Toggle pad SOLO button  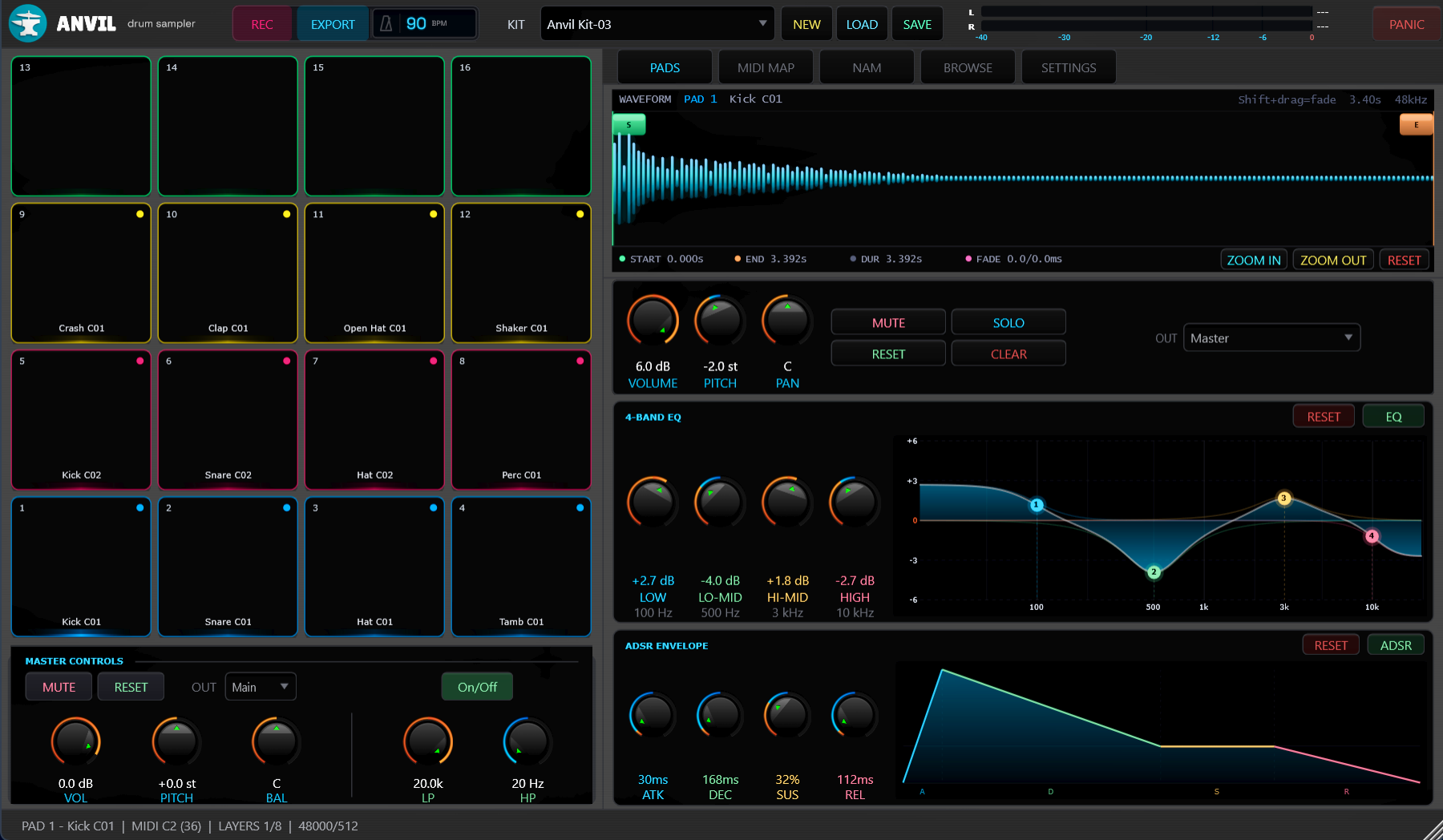click(1008, 322)
